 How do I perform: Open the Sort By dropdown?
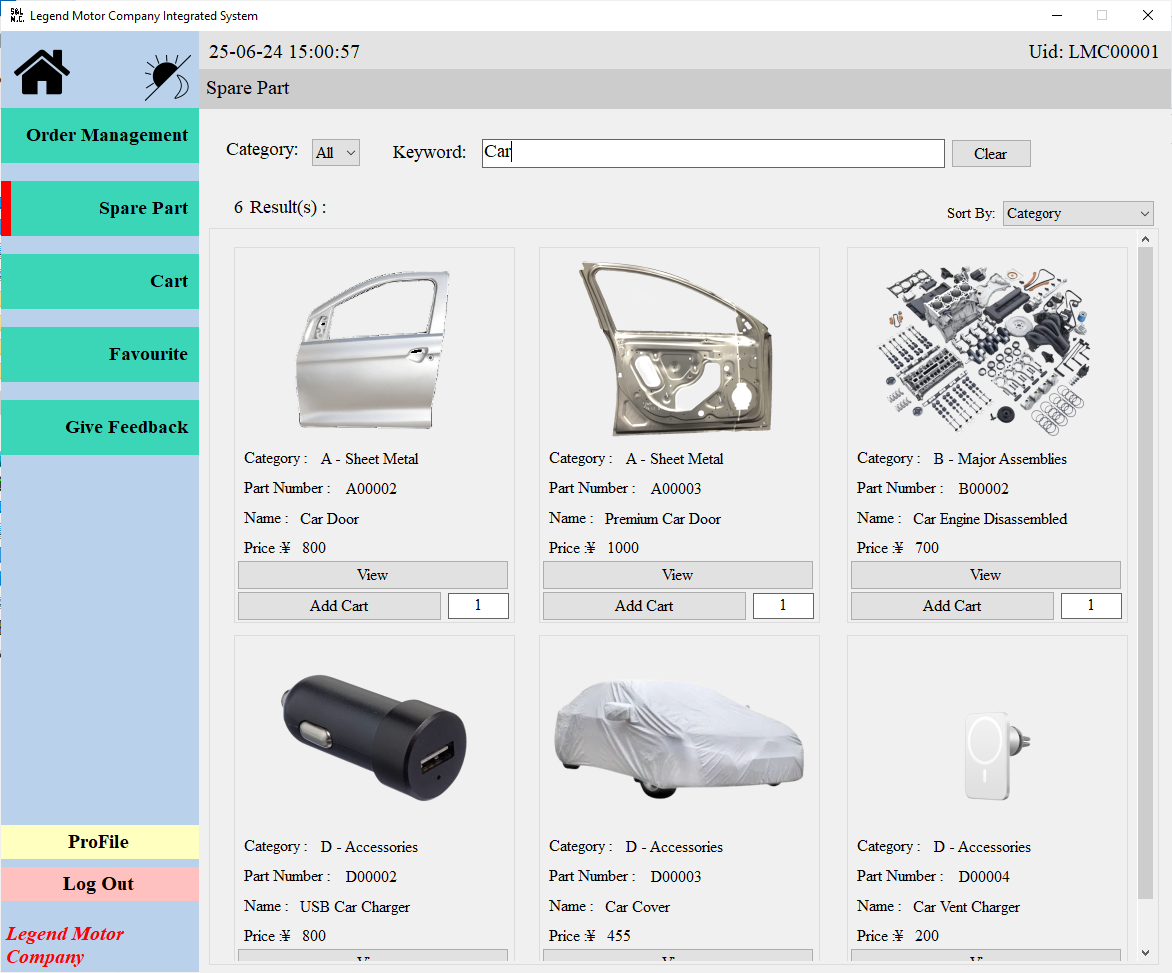click(1078, 213)
